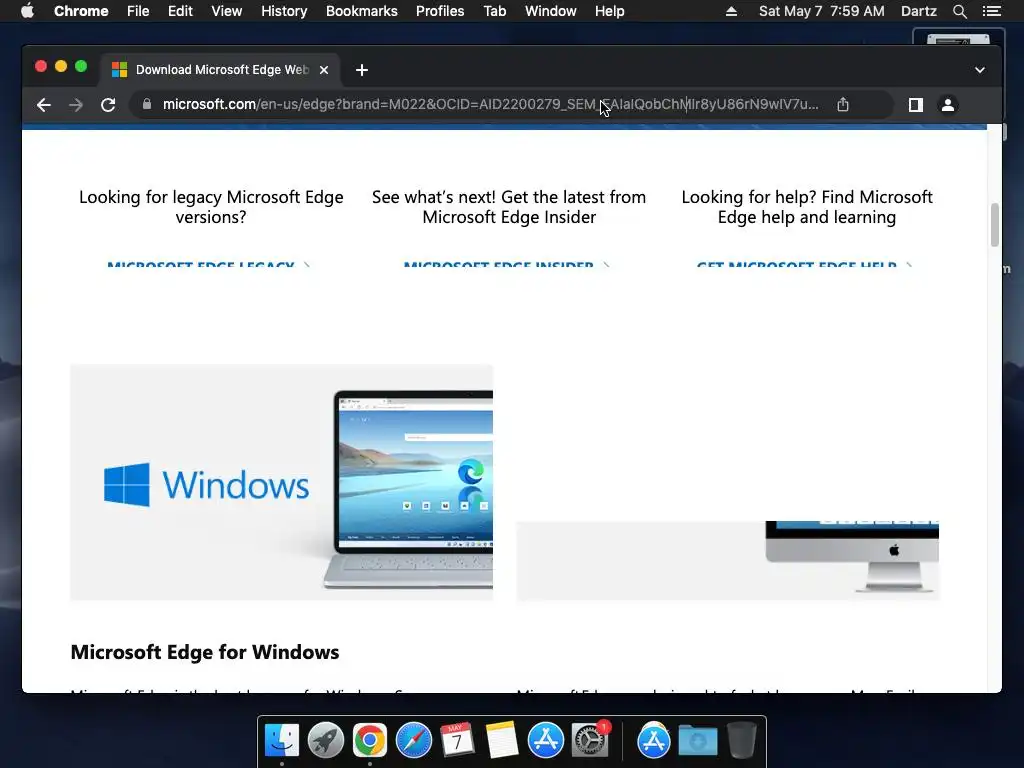Open the App Store icon beside Downloads folder
The image size is (1024, 768).
coord(653,740)
